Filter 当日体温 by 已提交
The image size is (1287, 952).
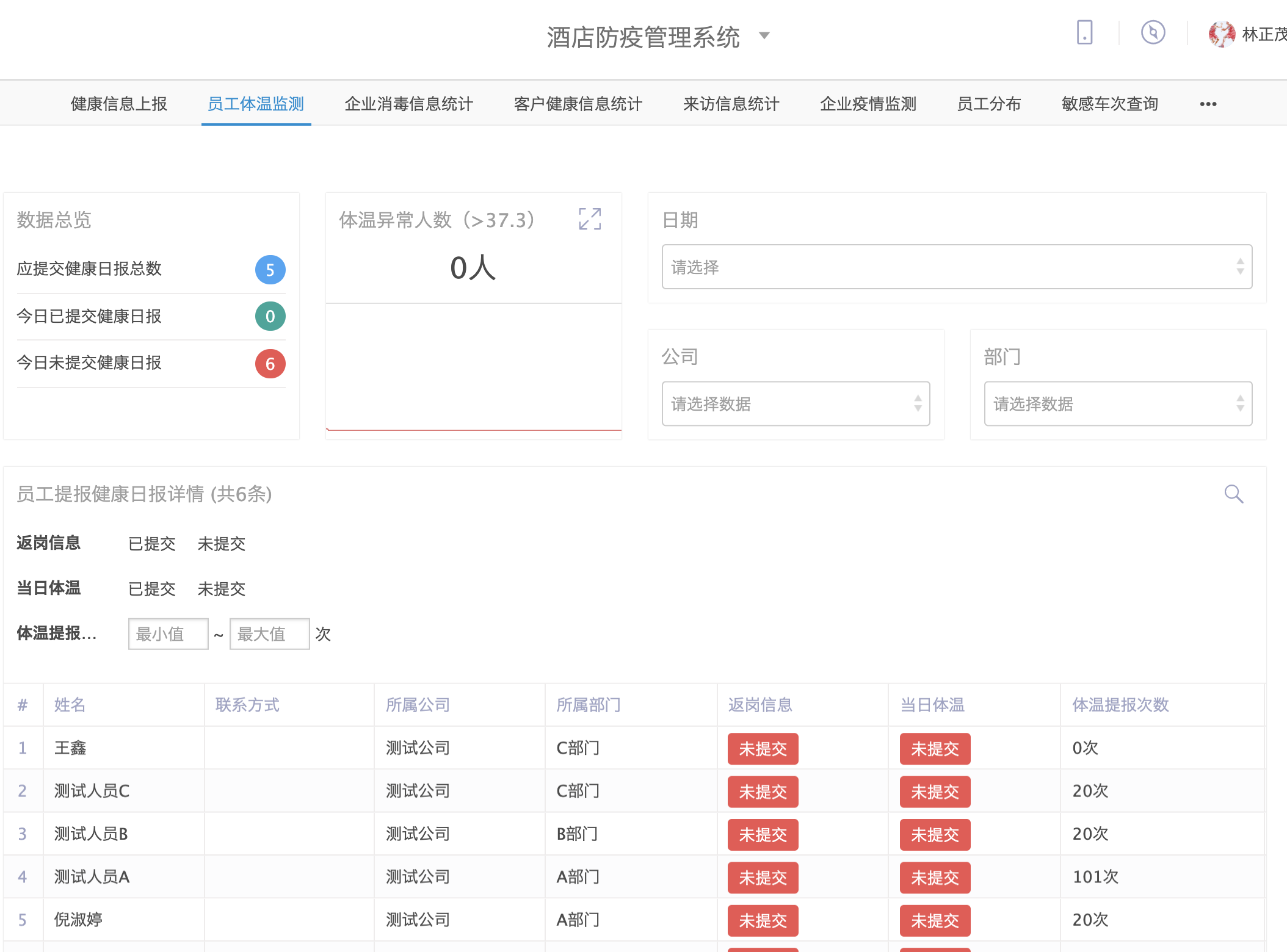pyautogui.click(x=152, y=588)
